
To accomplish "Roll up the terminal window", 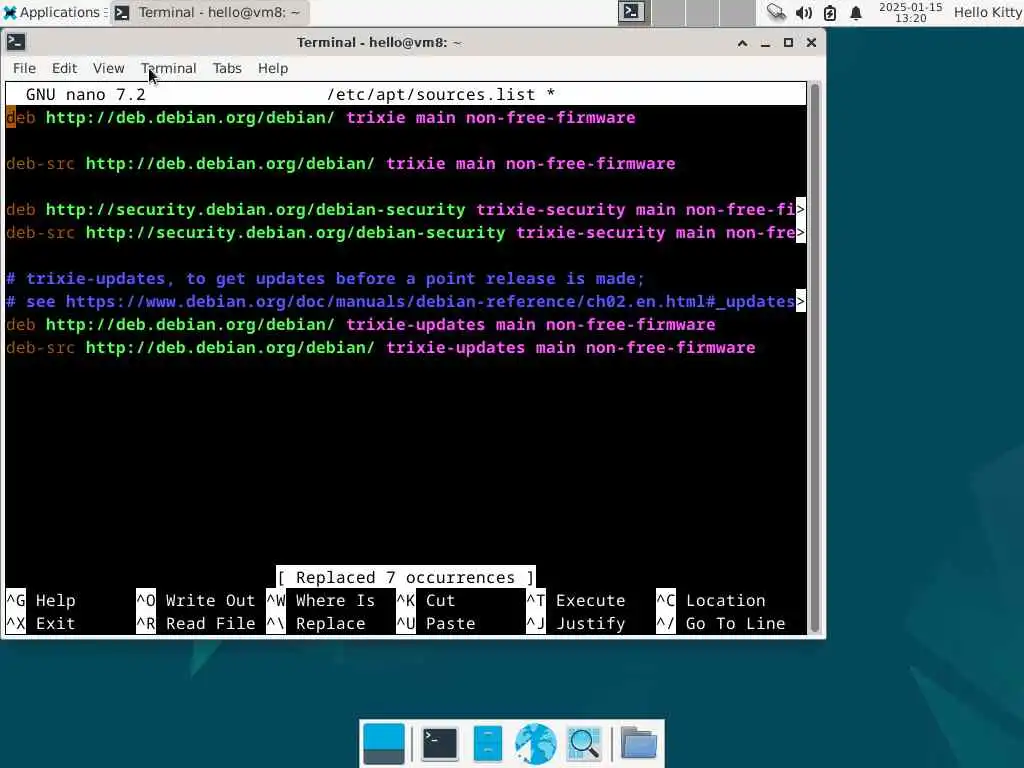I will point(743,43).
